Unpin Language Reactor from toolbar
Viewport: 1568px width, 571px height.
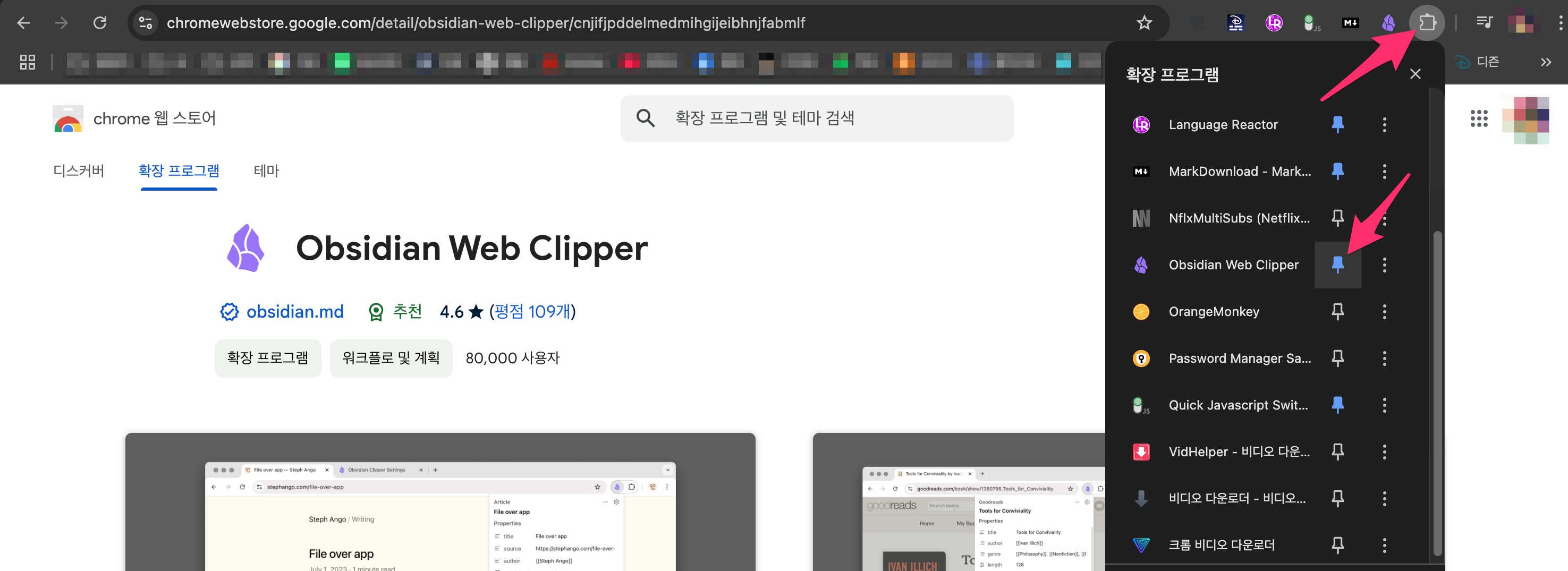[1337, 125]
